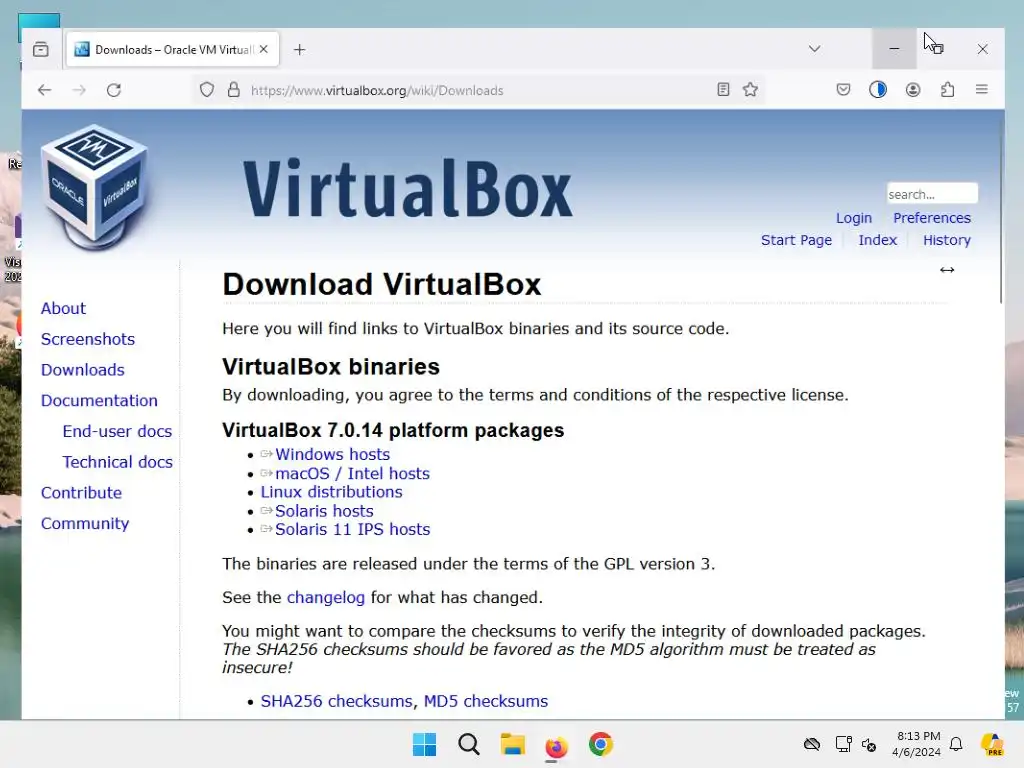1024x768 pixels.
Task: Open taskbar Search magnifier
Action: point(469,744)
